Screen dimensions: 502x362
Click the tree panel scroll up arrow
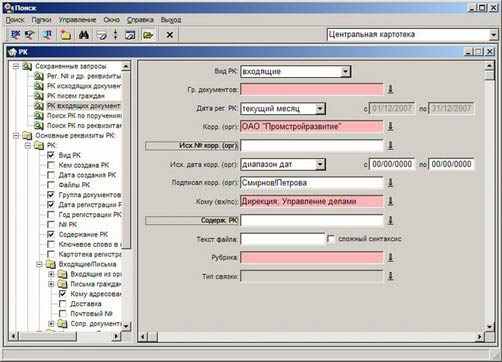tap(126, 67)
